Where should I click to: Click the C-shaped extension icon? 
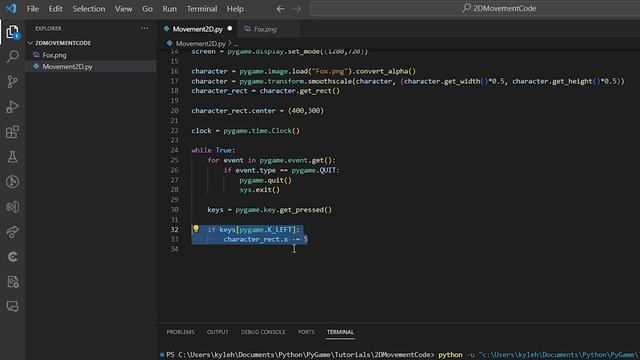point(13,257)
